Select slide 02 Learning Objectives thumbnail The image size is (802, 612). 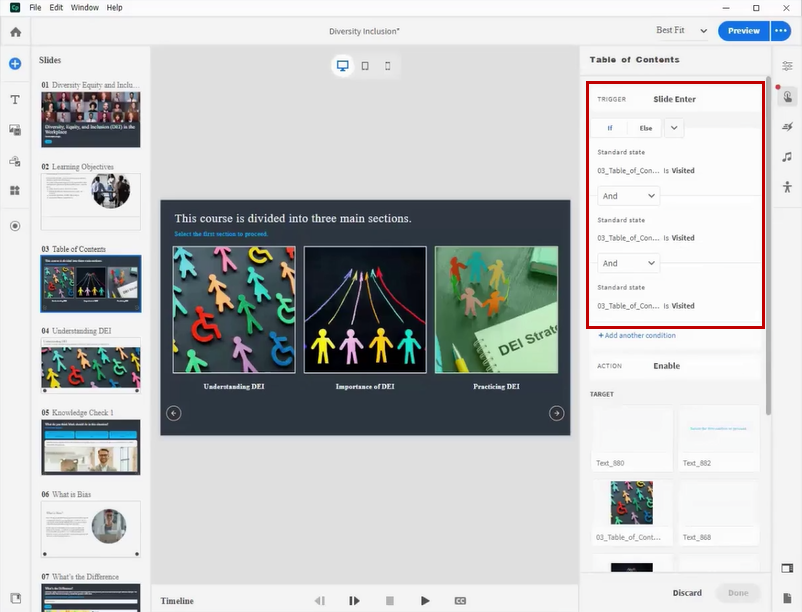pyautogui.click(x=91, y=201)
